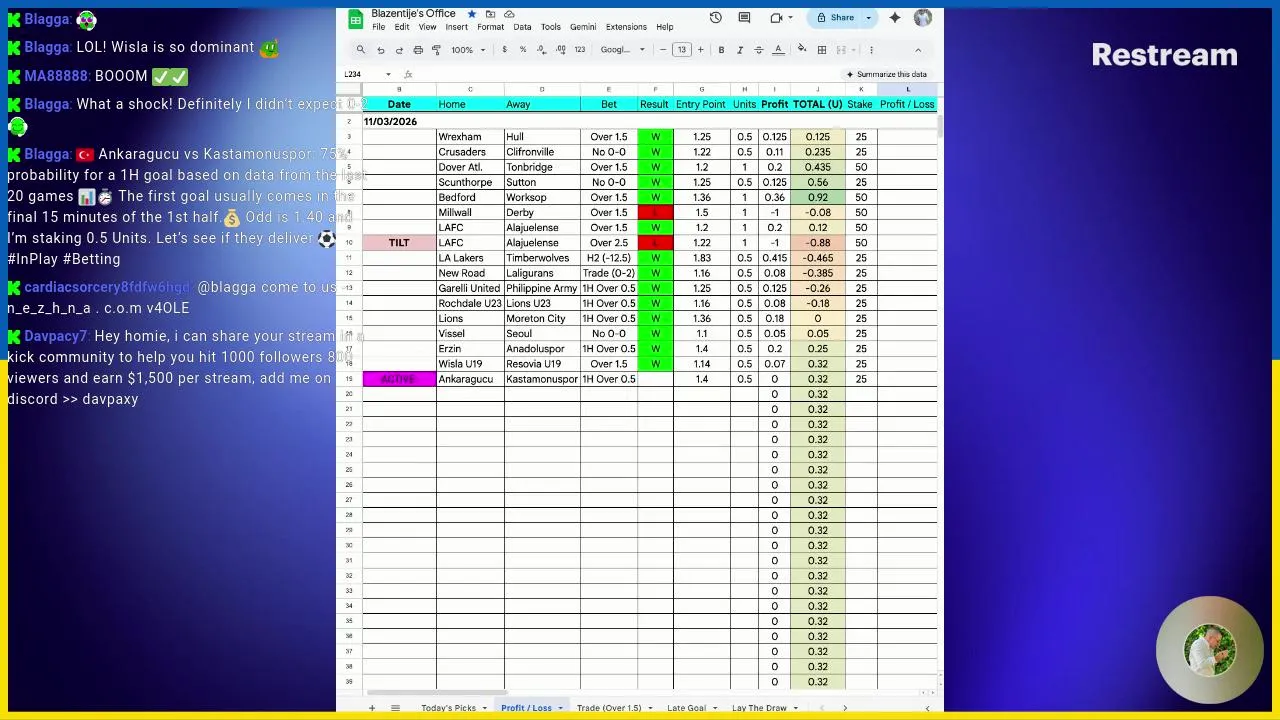Open the Data menu
1280x720 pixels.
click(522, 27)
